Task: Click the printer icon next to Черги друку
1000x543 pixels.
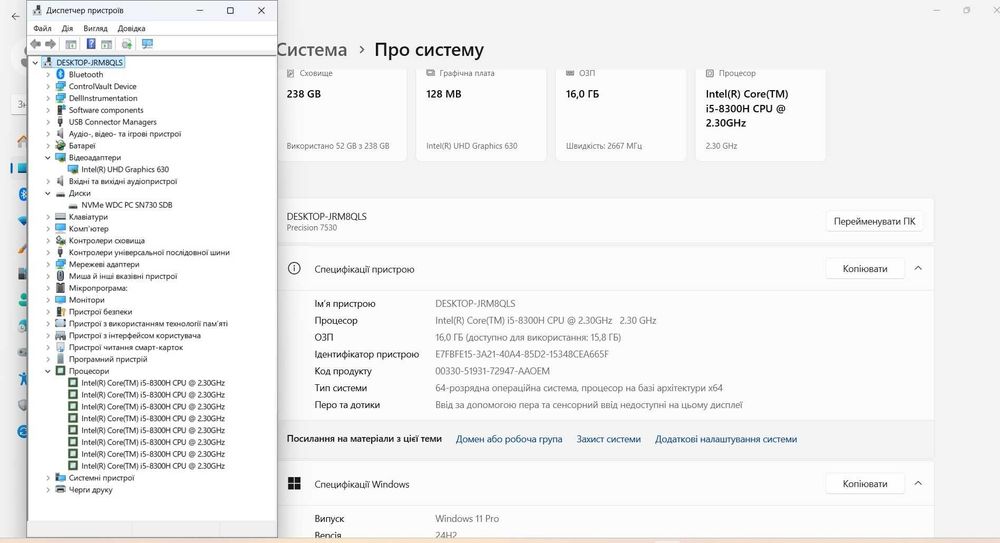Action: 61,489
